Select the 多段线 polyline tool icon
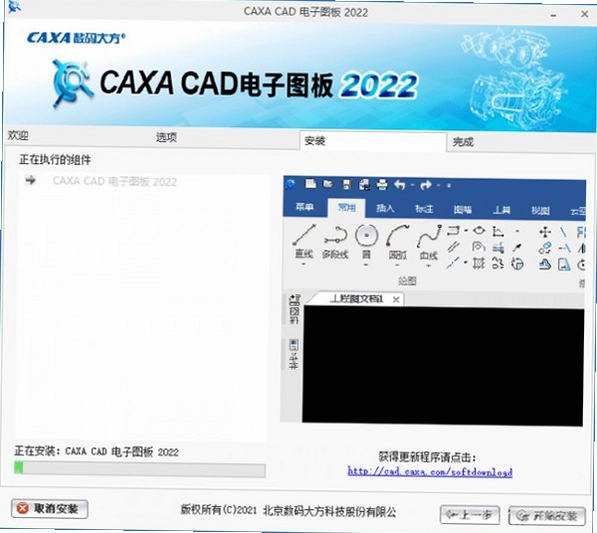 pyautogui.click(x=335, y=235)
